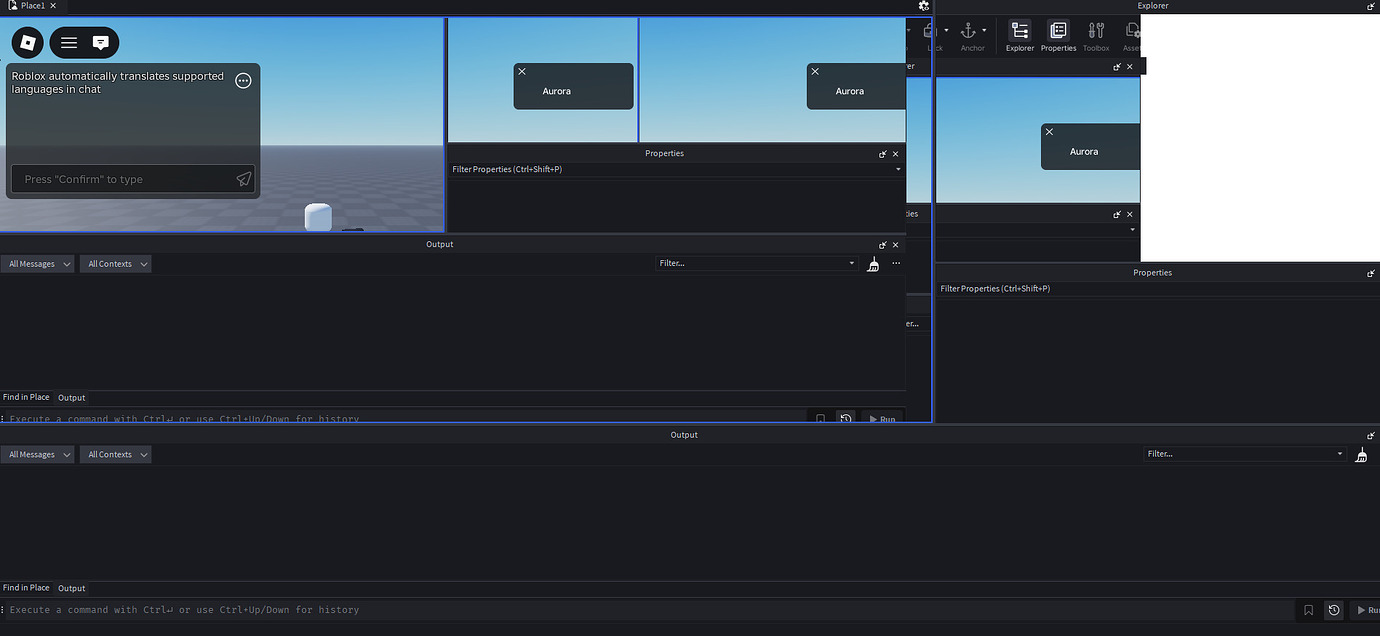The width and height of the screenshot is (1380, 636).
Task: Undock the nested Properties panel
Action: click(x=883, y=154)
